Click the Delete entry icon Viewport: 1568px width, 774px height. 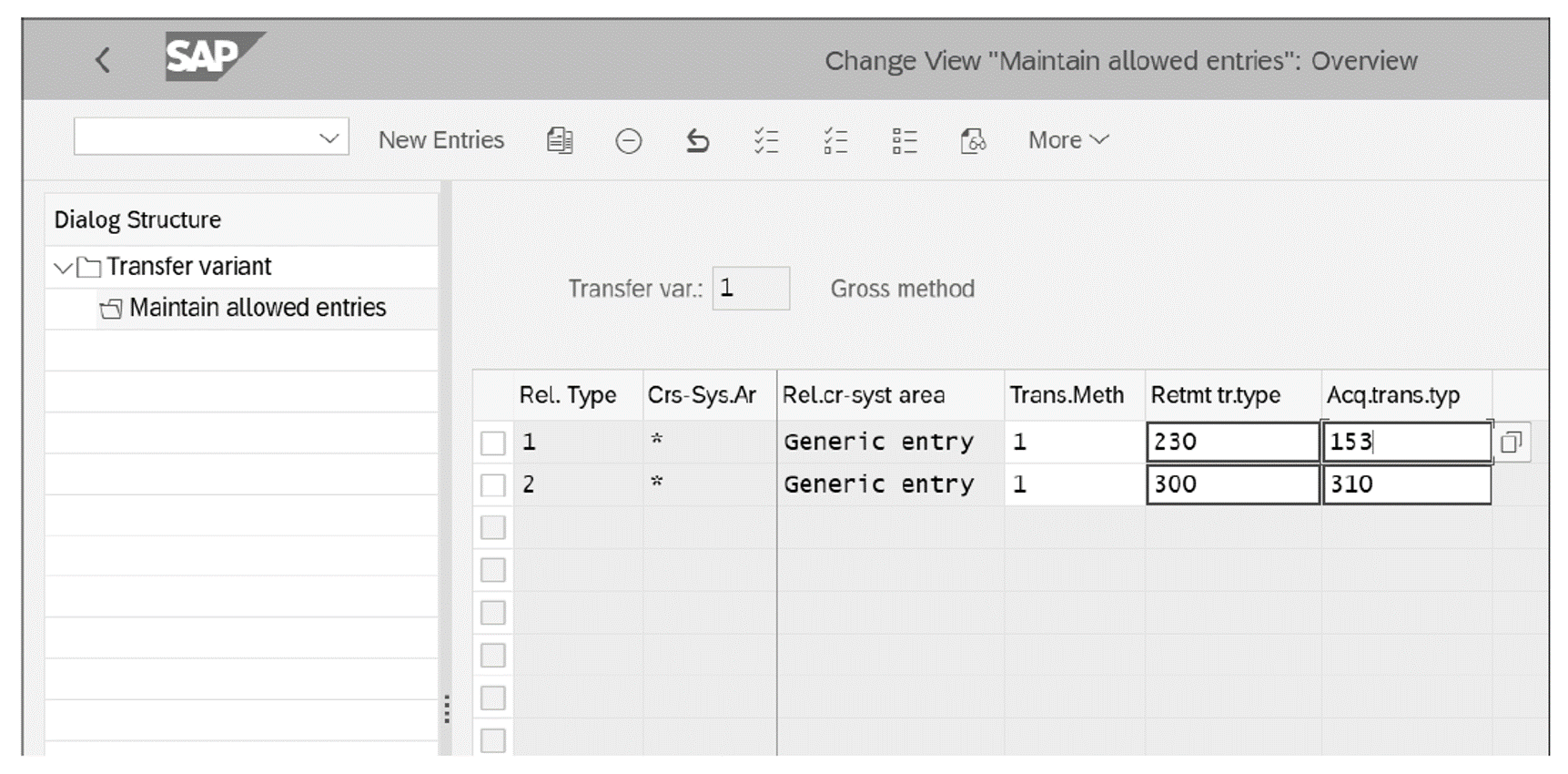(629, 139)
